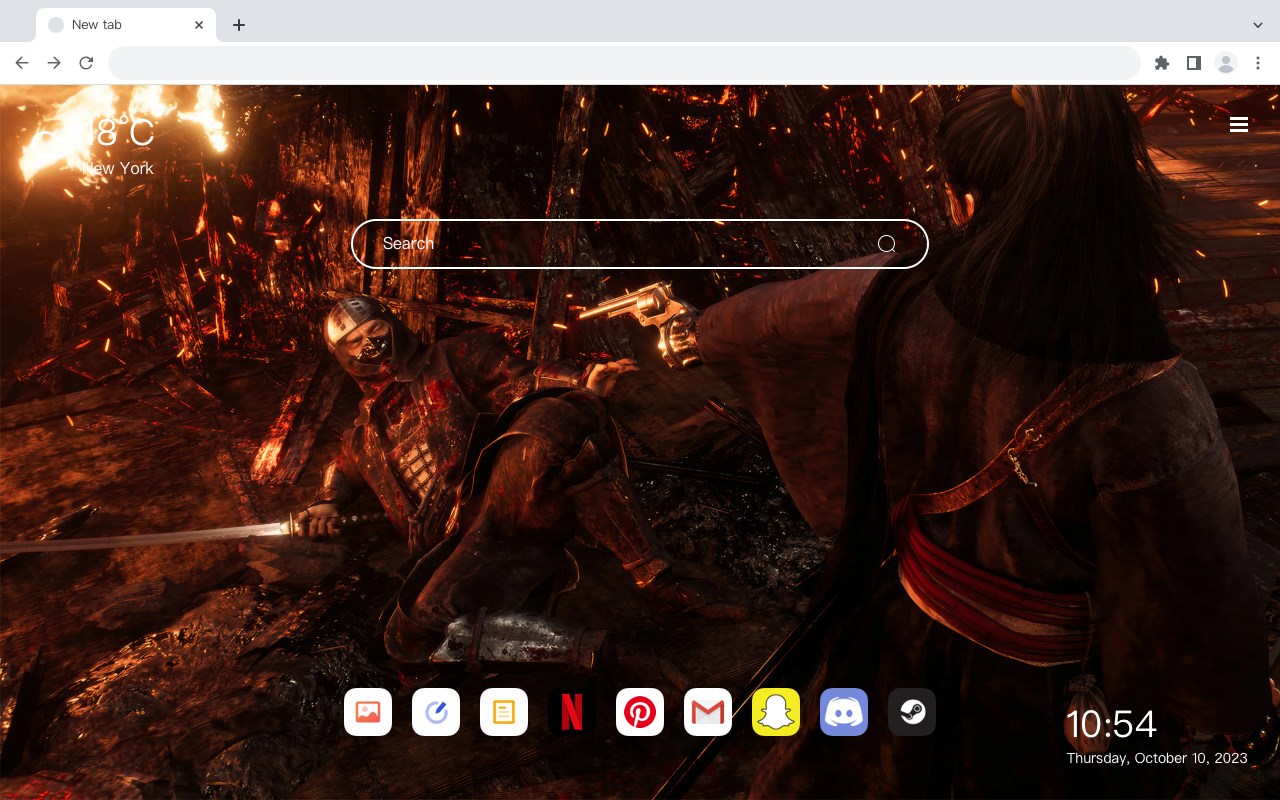The height and width of the screenshot is (800, 1280).
Task: Click the 10:54 clock display
Action: (1111, 724)
